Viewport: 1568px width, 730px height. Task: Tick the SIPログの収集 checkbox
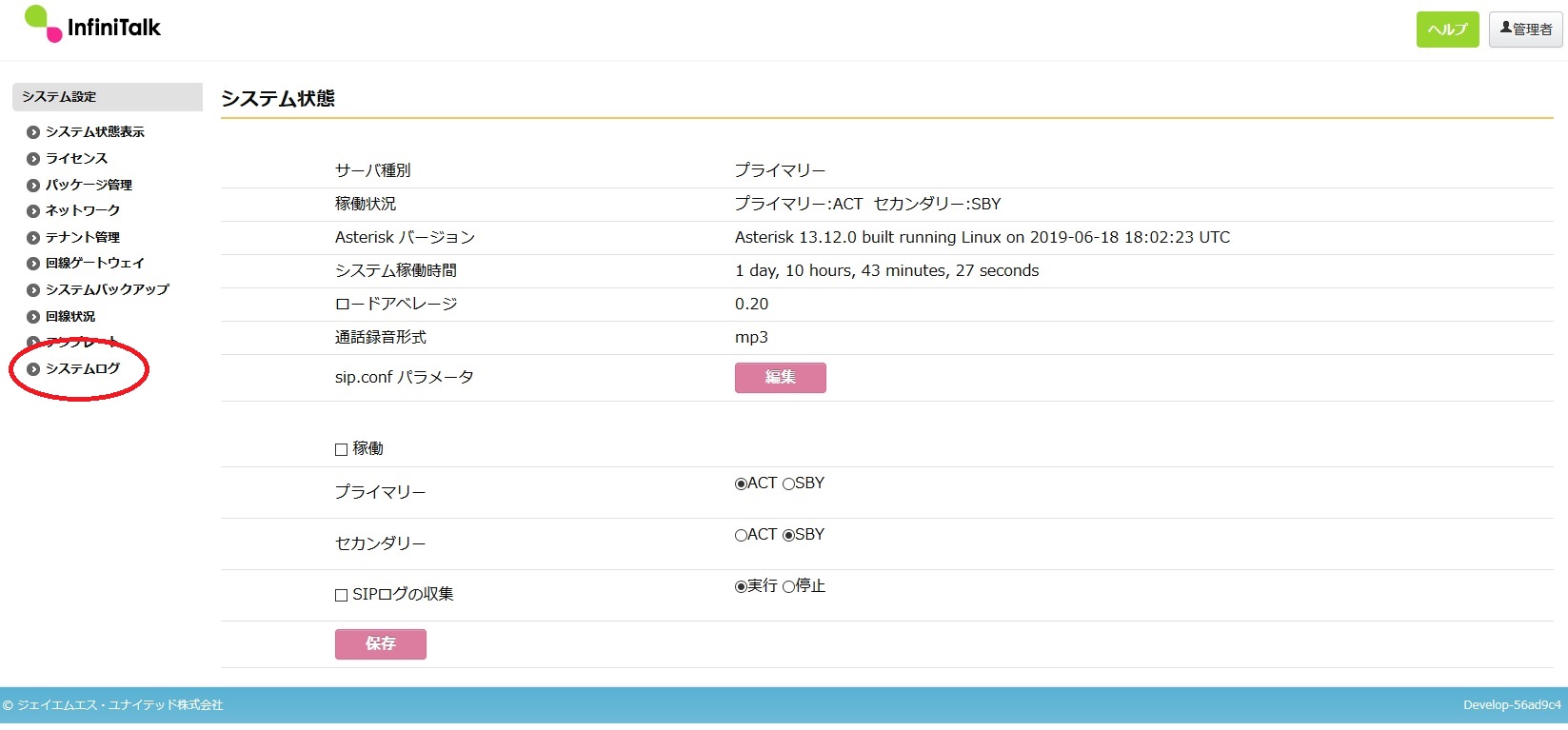tap(341, 595)
